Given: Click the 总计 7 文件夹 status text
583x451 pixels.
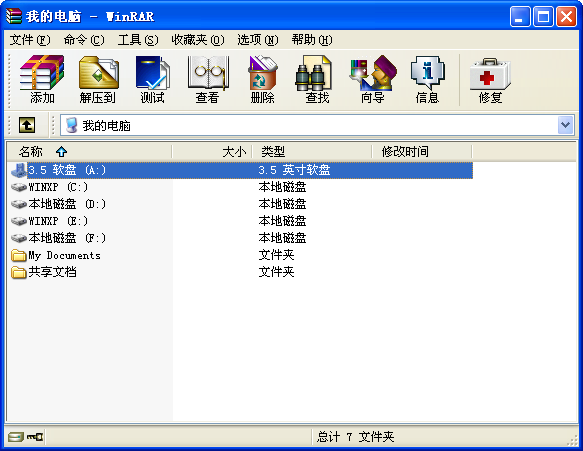Looking at the screenshot, I should [355, 437].
